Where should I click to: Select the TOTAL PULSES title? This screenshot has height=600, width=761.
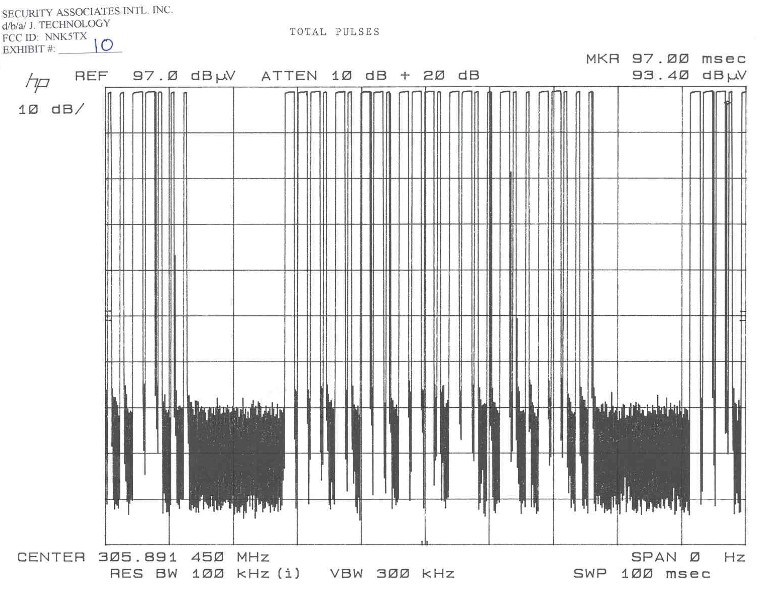pos(334,32)
